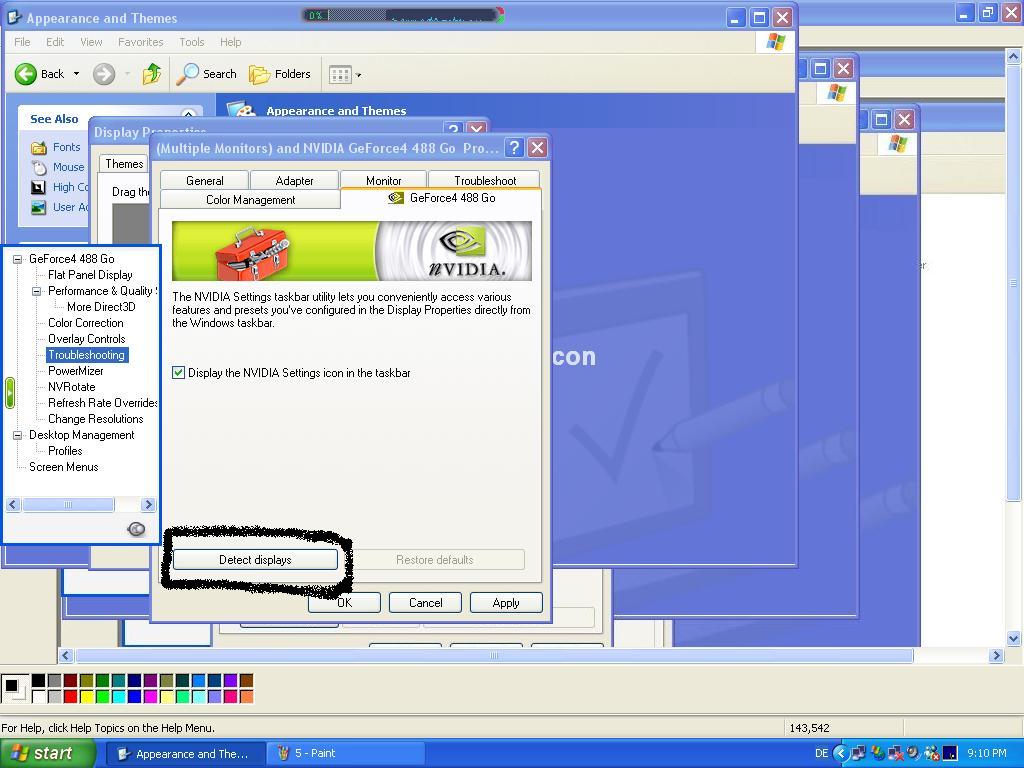Viewport: 1024px width, 768px height.
Task: Select Screen Menus in tree
Action: tap(64, 467)
